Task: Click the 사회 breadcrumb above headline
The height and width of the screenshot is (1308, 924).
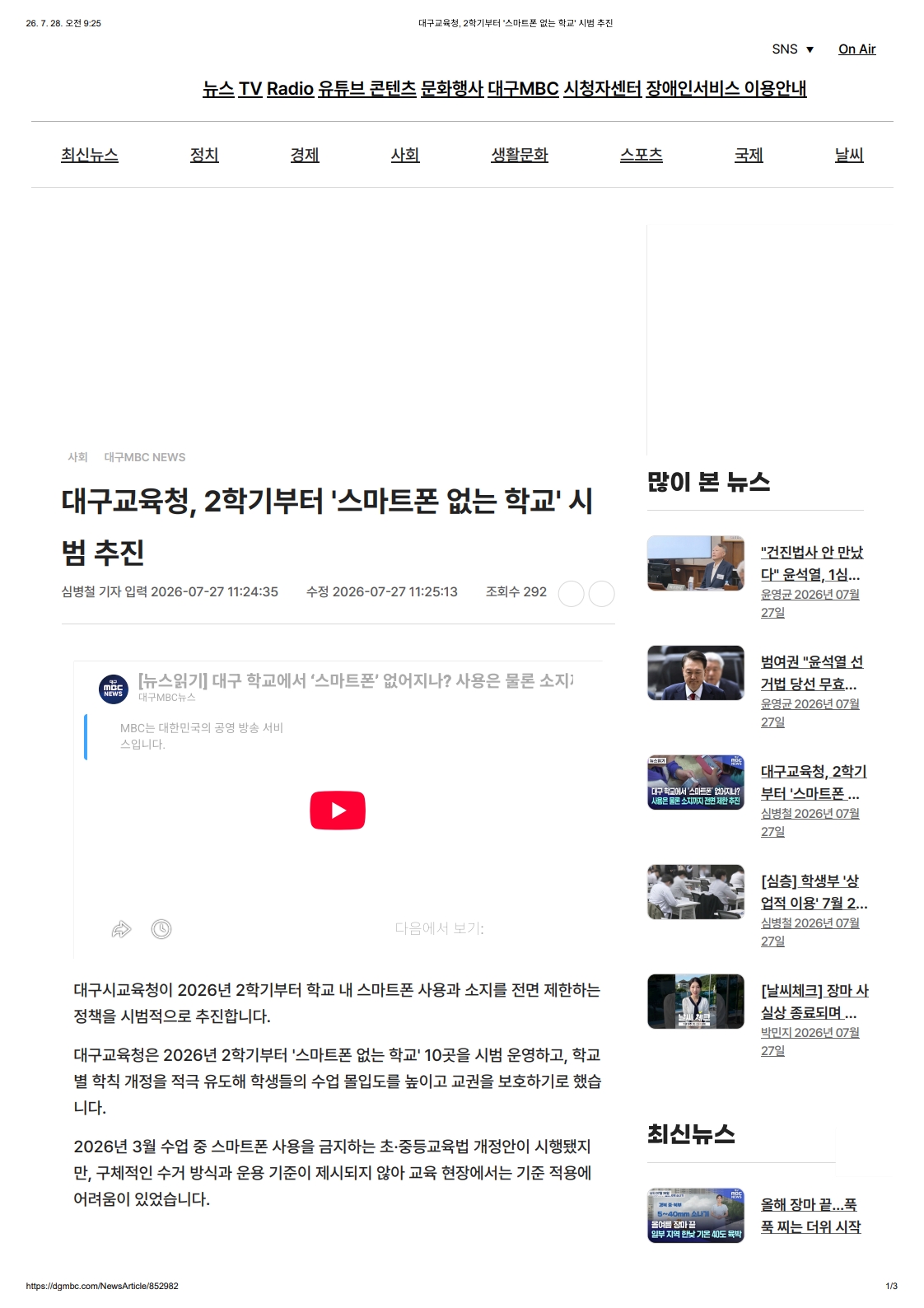Action: 77,457
